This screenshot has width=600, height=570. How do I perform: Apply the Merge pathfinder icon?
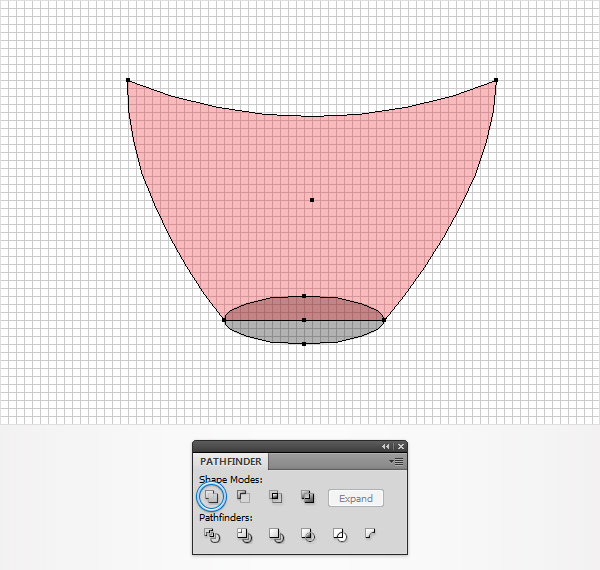(x=276, y=535)
